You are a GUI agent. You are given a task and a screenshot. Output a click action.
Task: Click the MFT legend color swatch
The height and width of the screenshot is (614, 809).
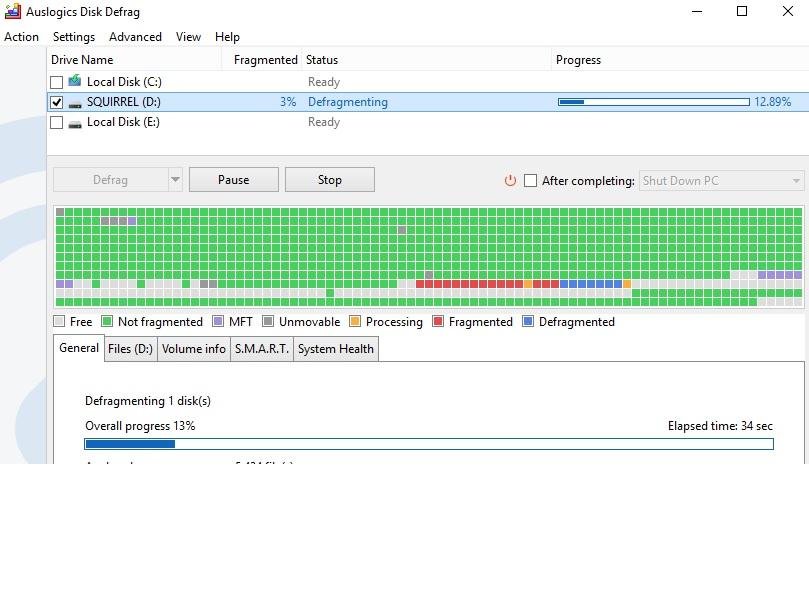coord(218,321)
